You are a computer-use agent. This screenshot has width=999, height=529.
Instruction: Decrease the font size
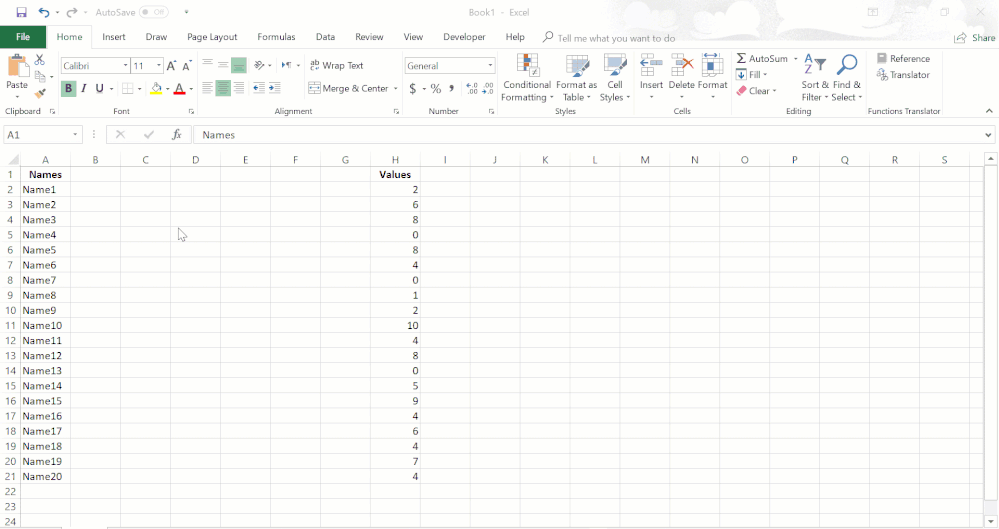coord(187,66)
